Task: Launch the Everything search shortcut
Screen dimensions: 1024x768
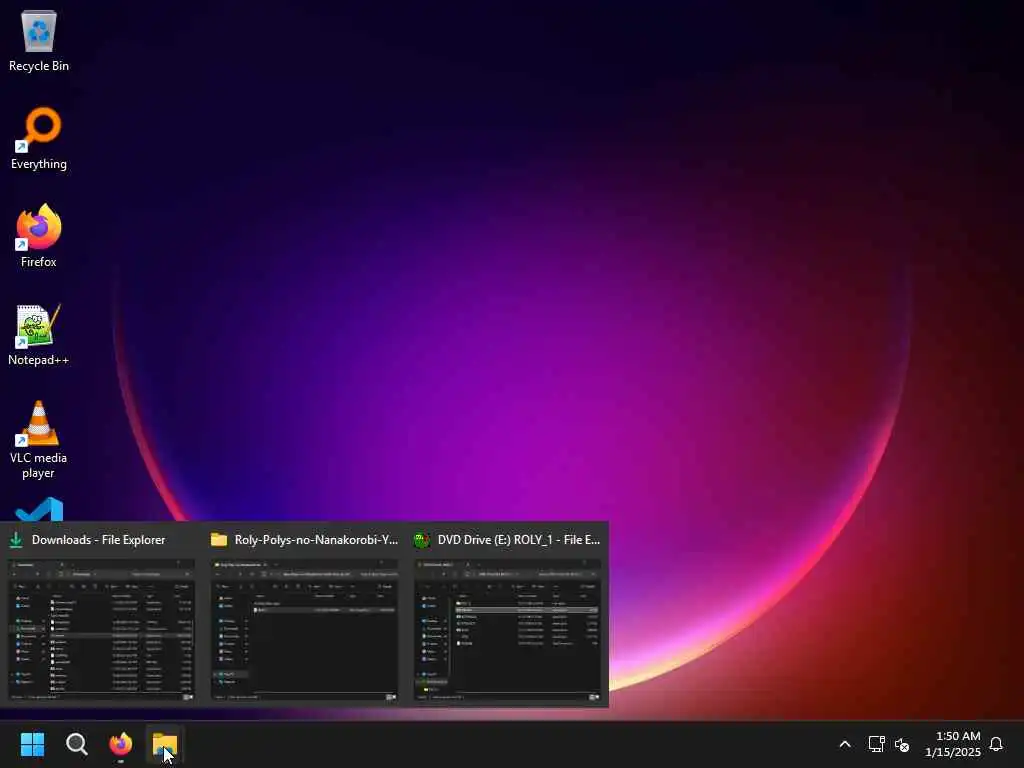Action: click(39, 139)
